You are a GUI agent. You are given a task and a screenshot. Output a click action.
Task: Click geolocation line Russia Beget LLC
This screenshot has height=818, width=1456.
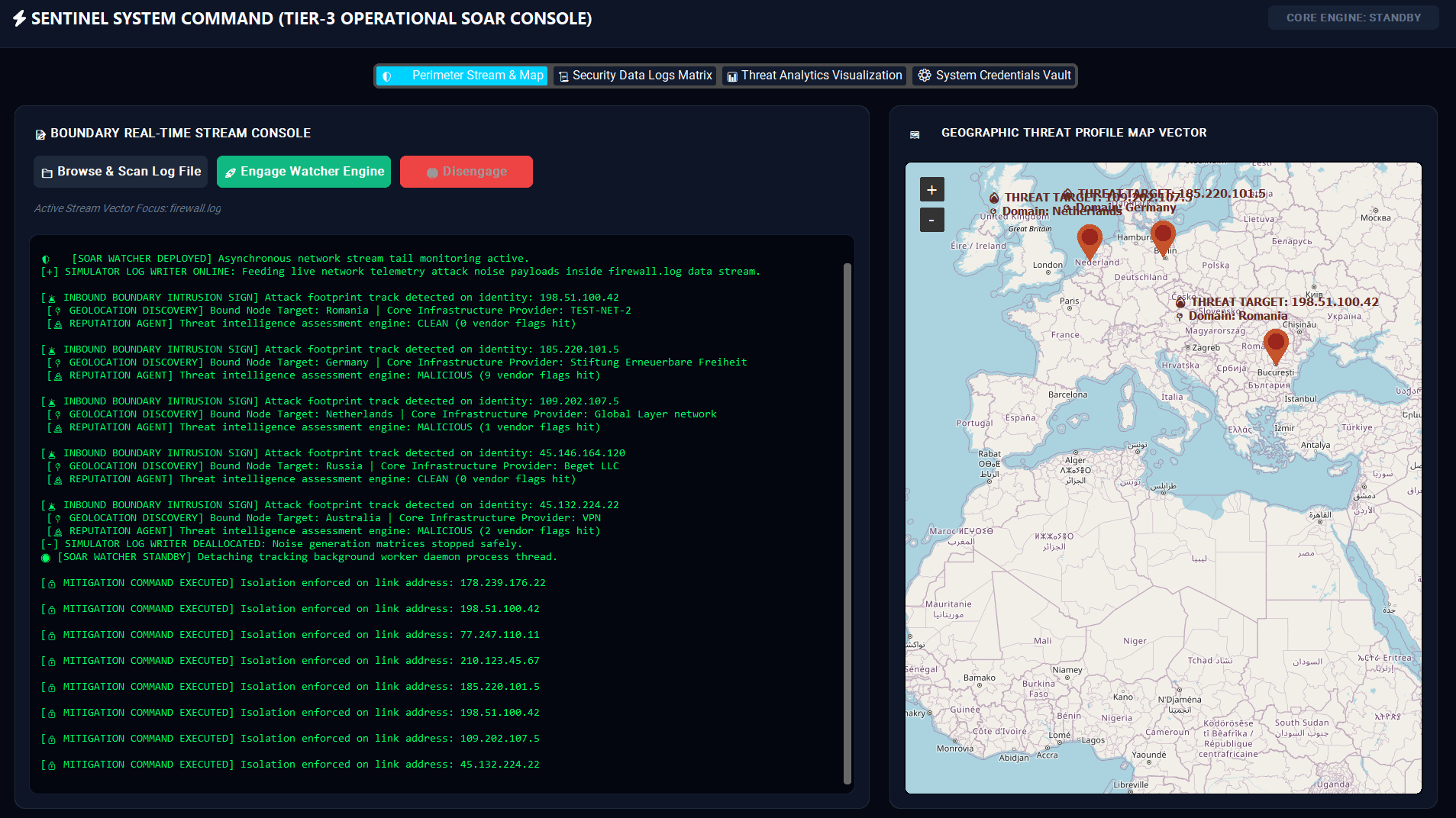coord(333,466)
